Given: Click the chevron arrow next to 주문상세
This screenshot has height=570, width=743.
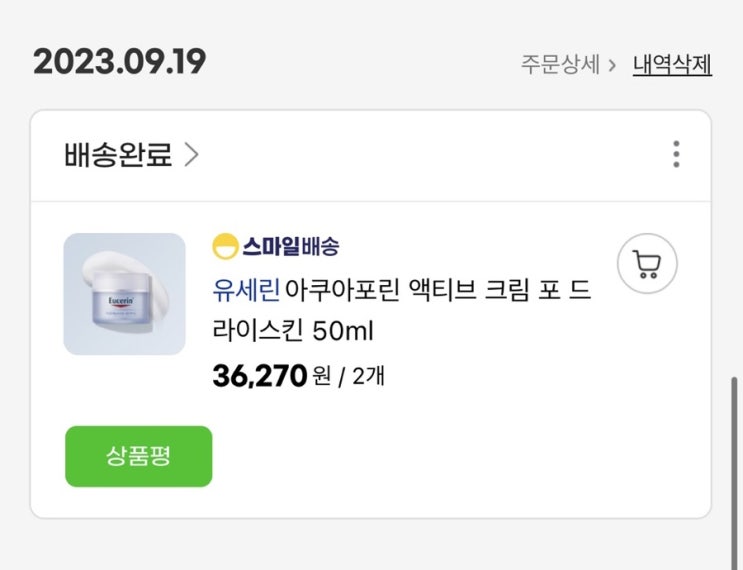Looking at the screenshot, I should [611, 66].
